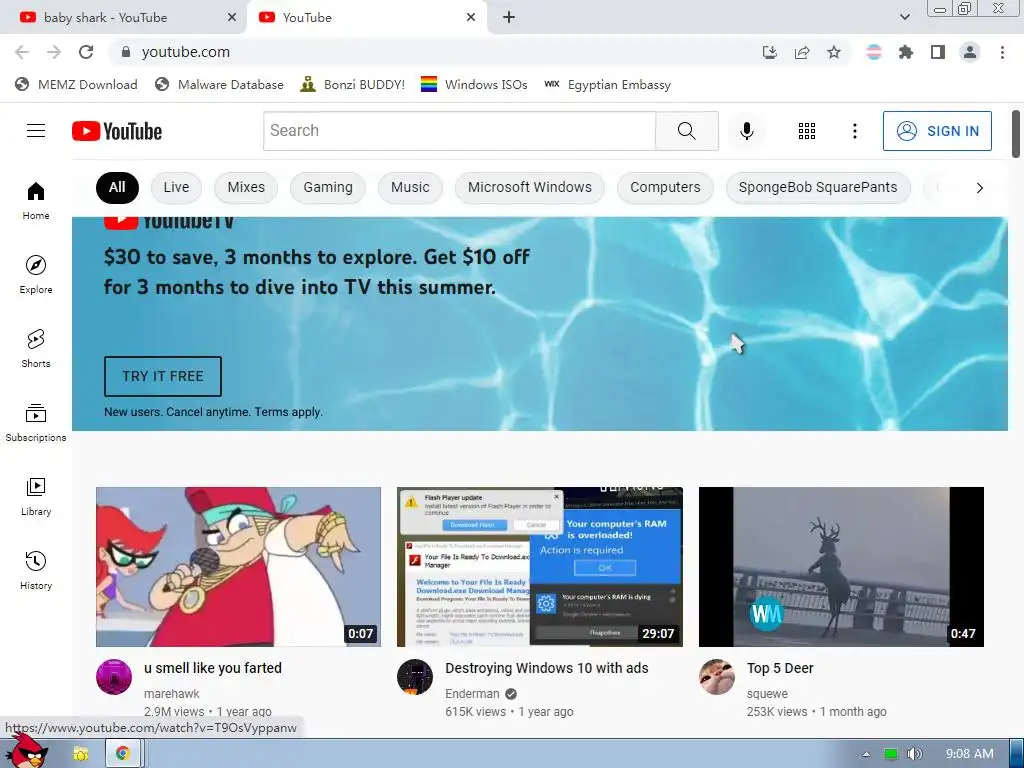Open the YouTube apps grid icon

click(x=807, y=131)
